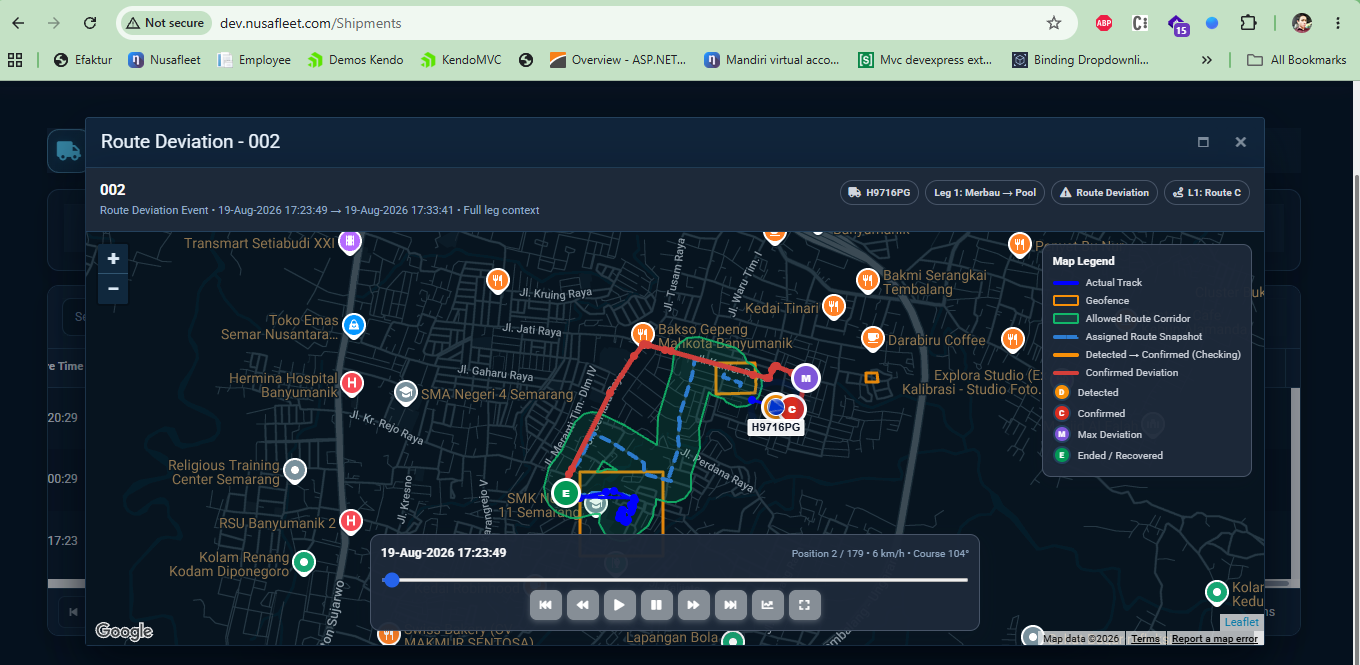This screenshot has height=665, width=1360.
Task: Jump playback to the first position
Action: pyautogui.click(x=546, y=604)
